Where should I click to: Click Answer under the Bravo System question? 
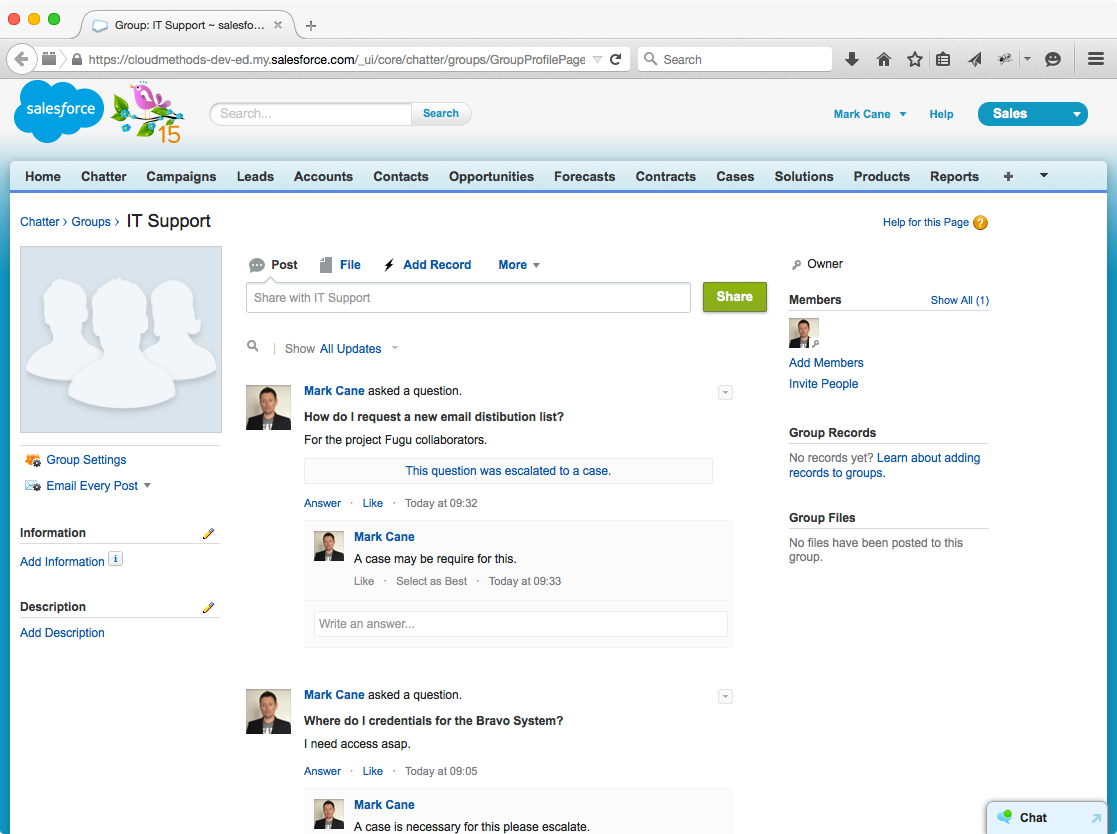tap(322, 771)
